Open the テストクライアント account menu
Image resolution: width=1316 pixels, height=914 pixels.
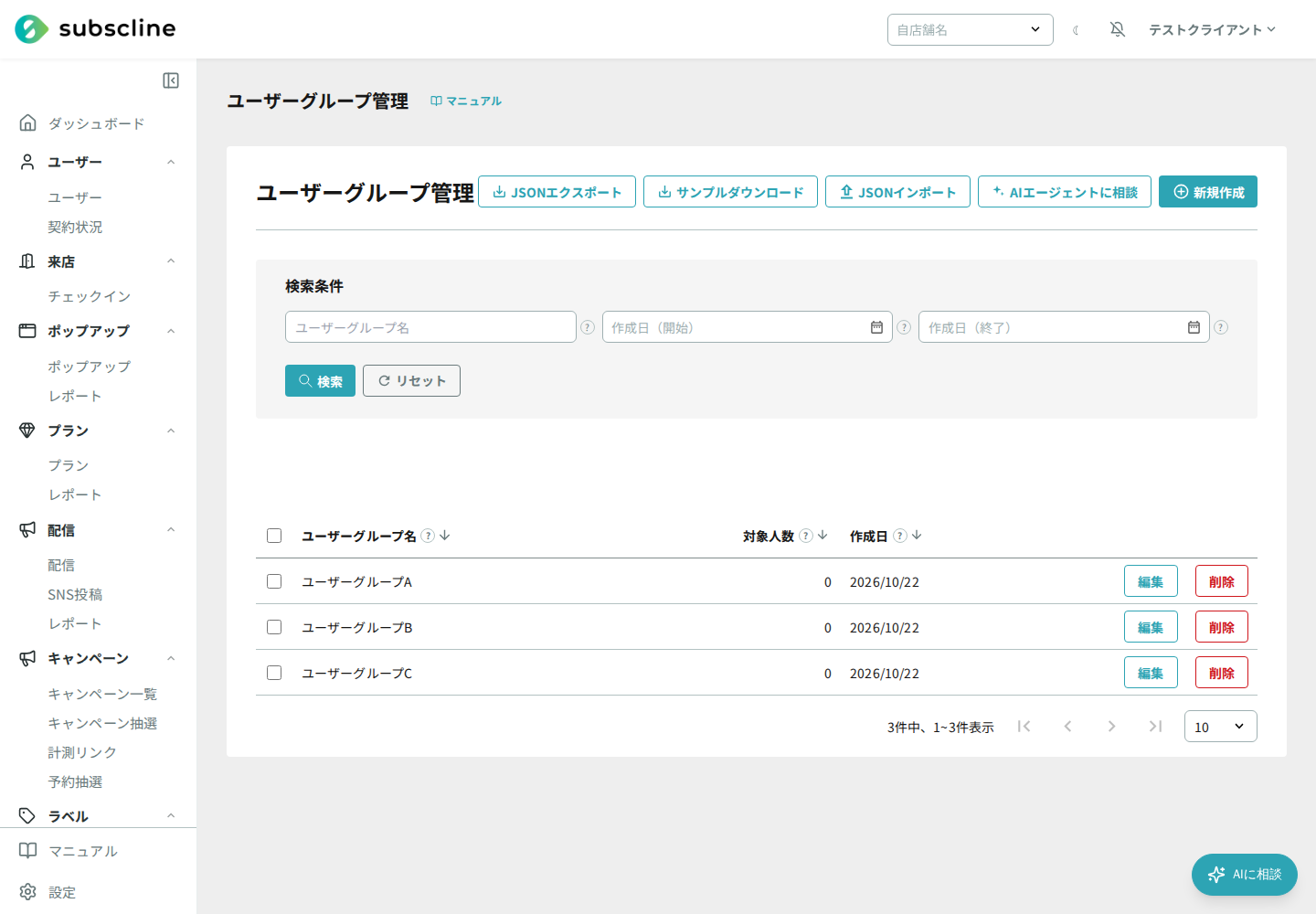point(1212,29)
